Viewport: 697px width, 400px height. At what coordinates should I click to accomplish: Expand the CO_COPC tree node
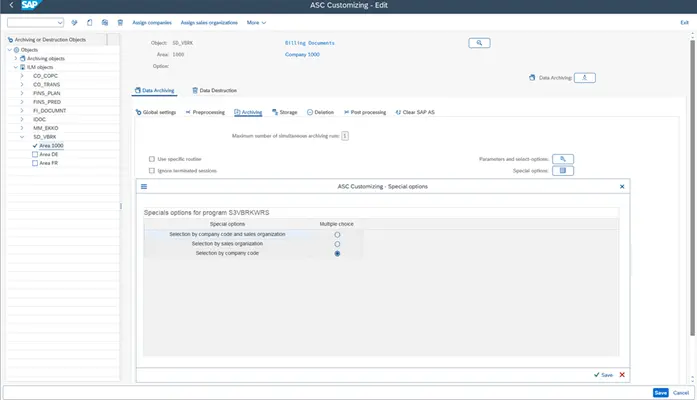pos(22,76)
